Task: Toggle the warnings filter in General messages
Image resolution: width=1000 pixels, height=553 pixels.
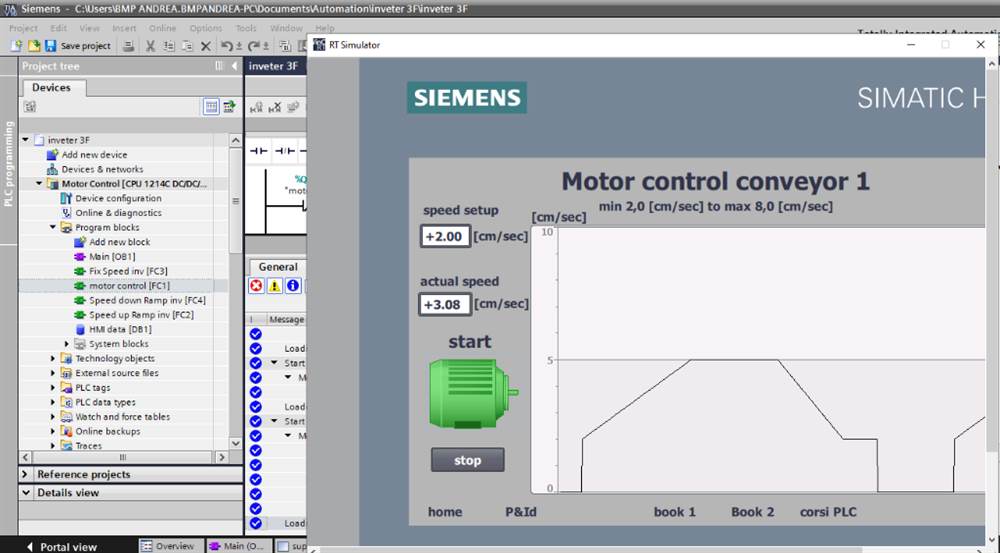Action: coord(274,286)
